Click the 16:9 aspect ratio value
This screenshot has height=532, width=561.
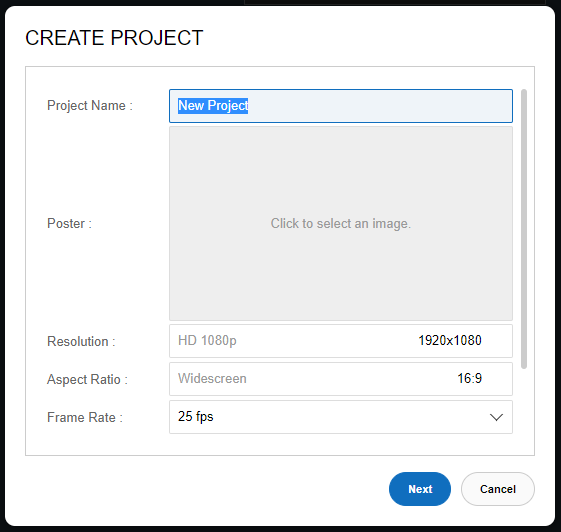tap(469, 379)
